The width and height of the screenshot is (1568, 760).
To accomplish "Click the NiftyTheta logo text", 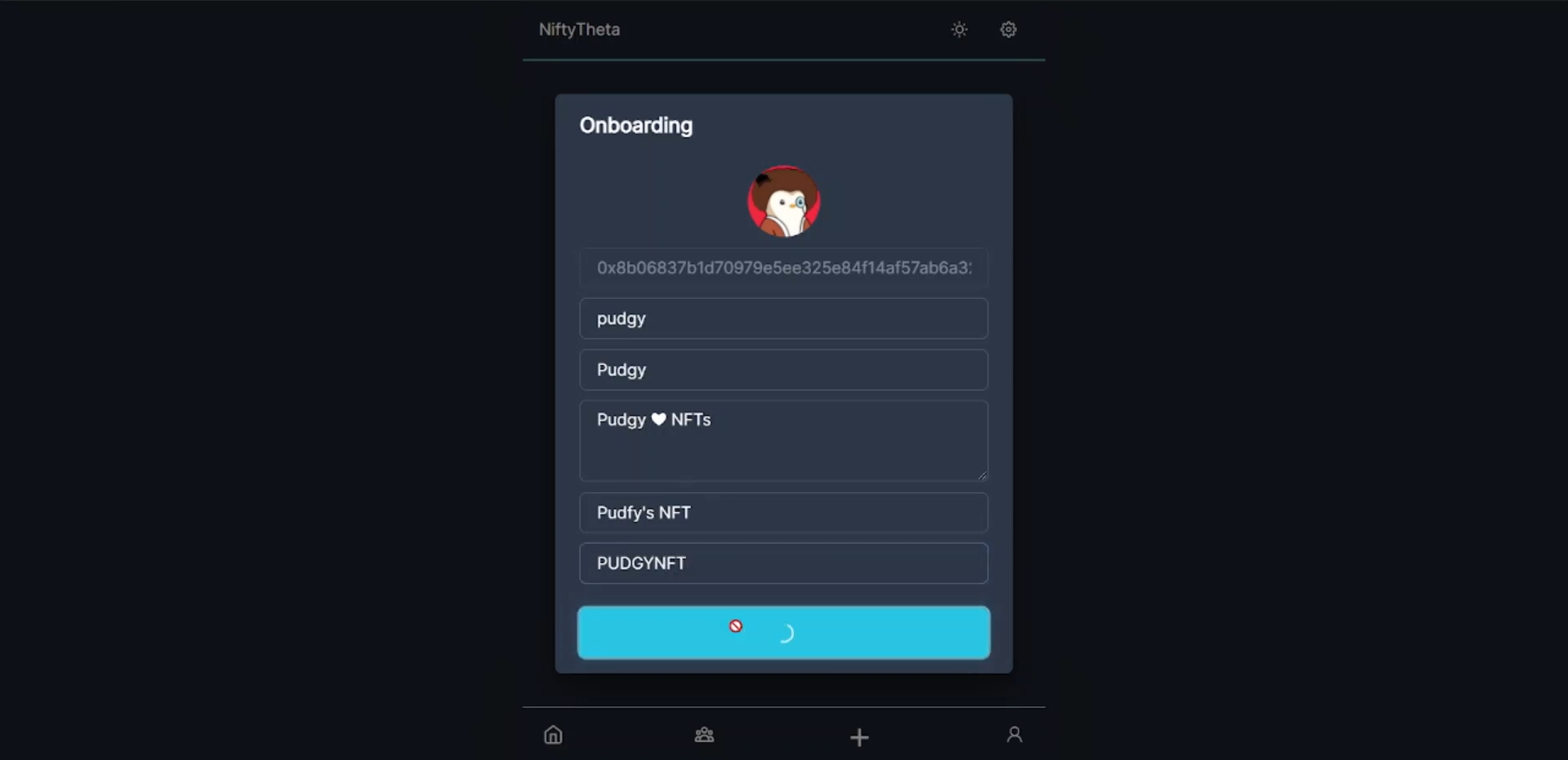I will click(x=579, y=29).
